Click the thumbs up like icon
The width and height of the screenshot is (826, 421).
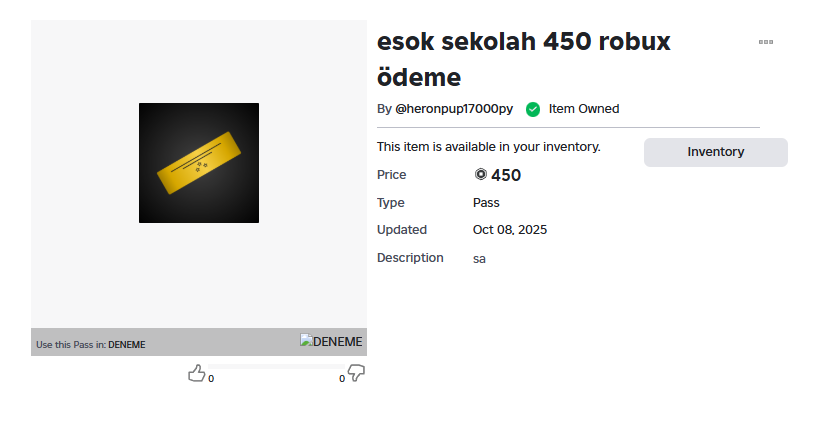click(x=196, y=374)
